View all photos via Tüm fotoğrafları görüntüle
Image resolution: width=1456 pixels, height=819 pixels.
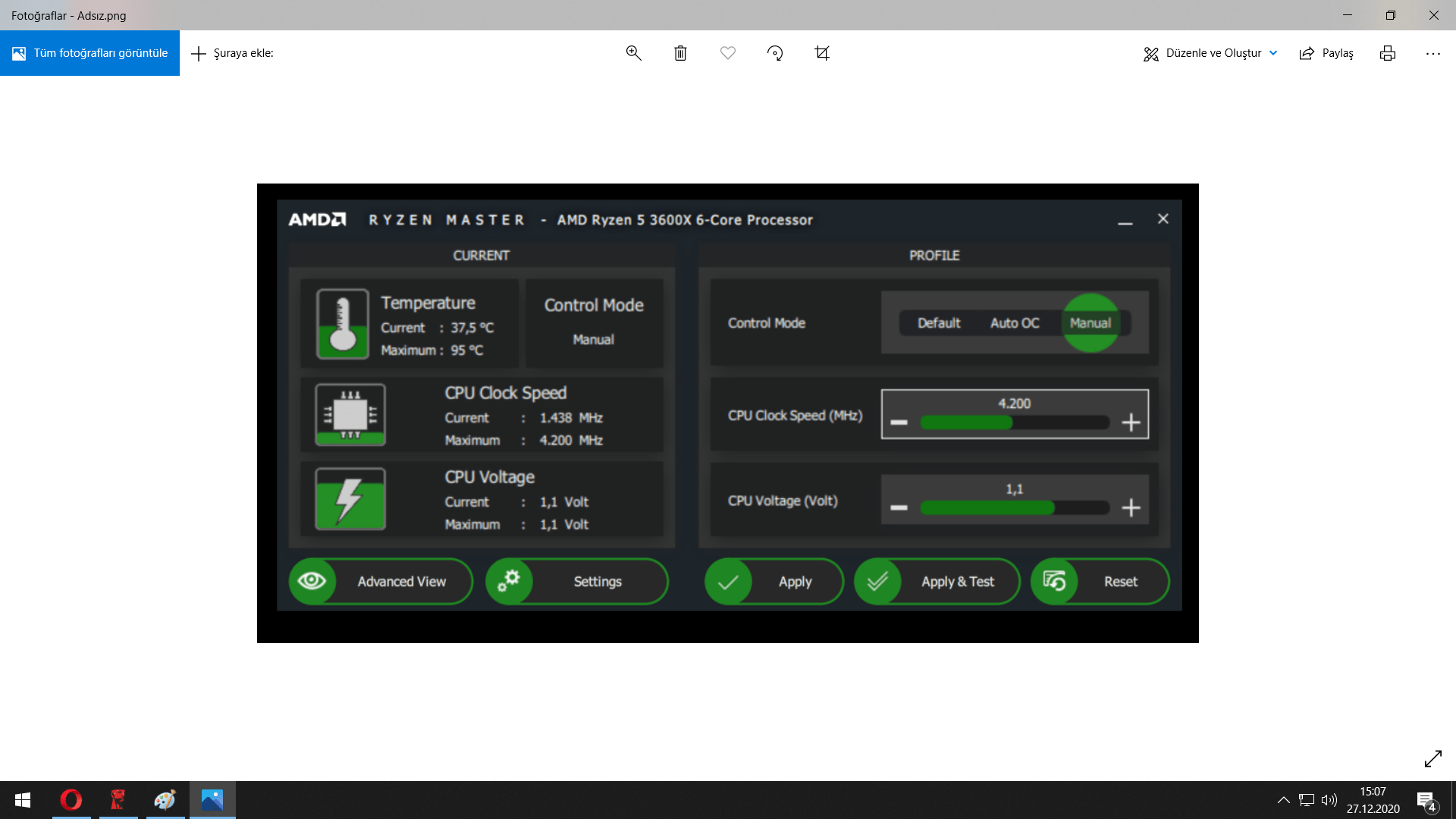pos(89,53)
